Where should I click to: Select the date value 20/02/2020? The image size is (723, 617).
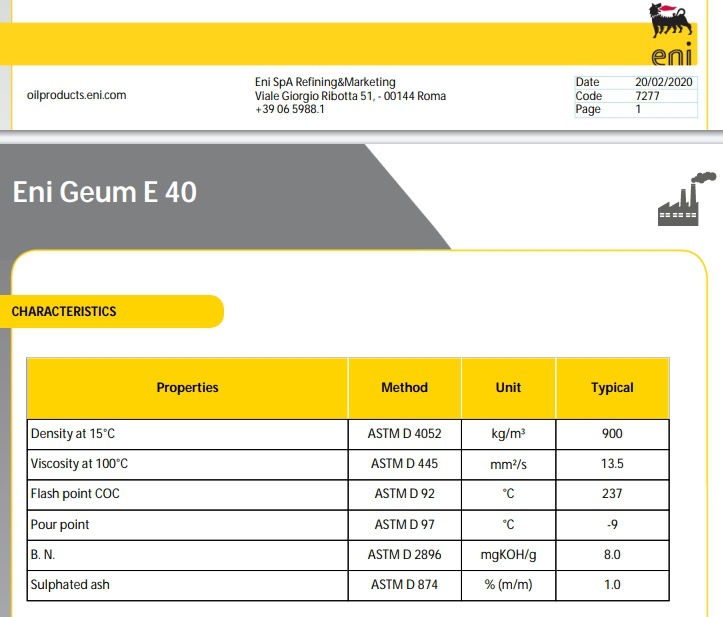[x=664, y=82]
